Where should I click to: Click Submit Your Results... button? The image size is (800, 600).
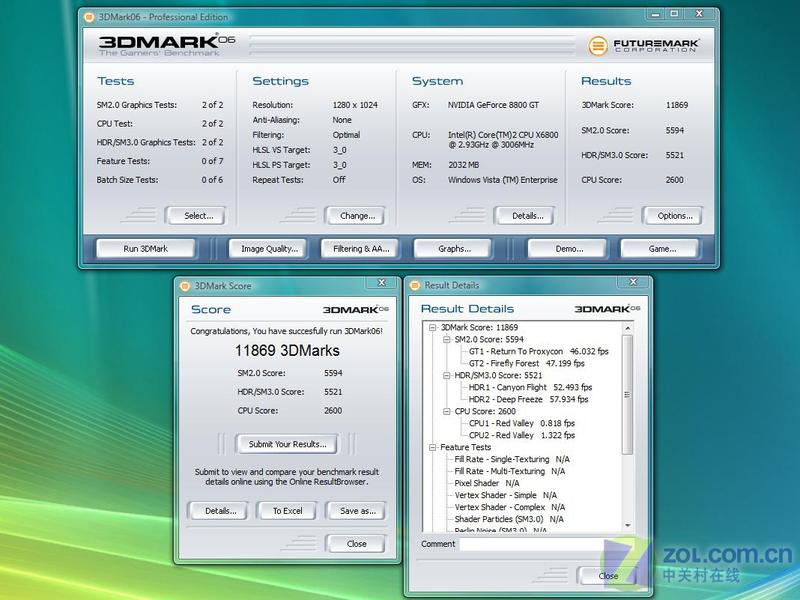point(287,444)
